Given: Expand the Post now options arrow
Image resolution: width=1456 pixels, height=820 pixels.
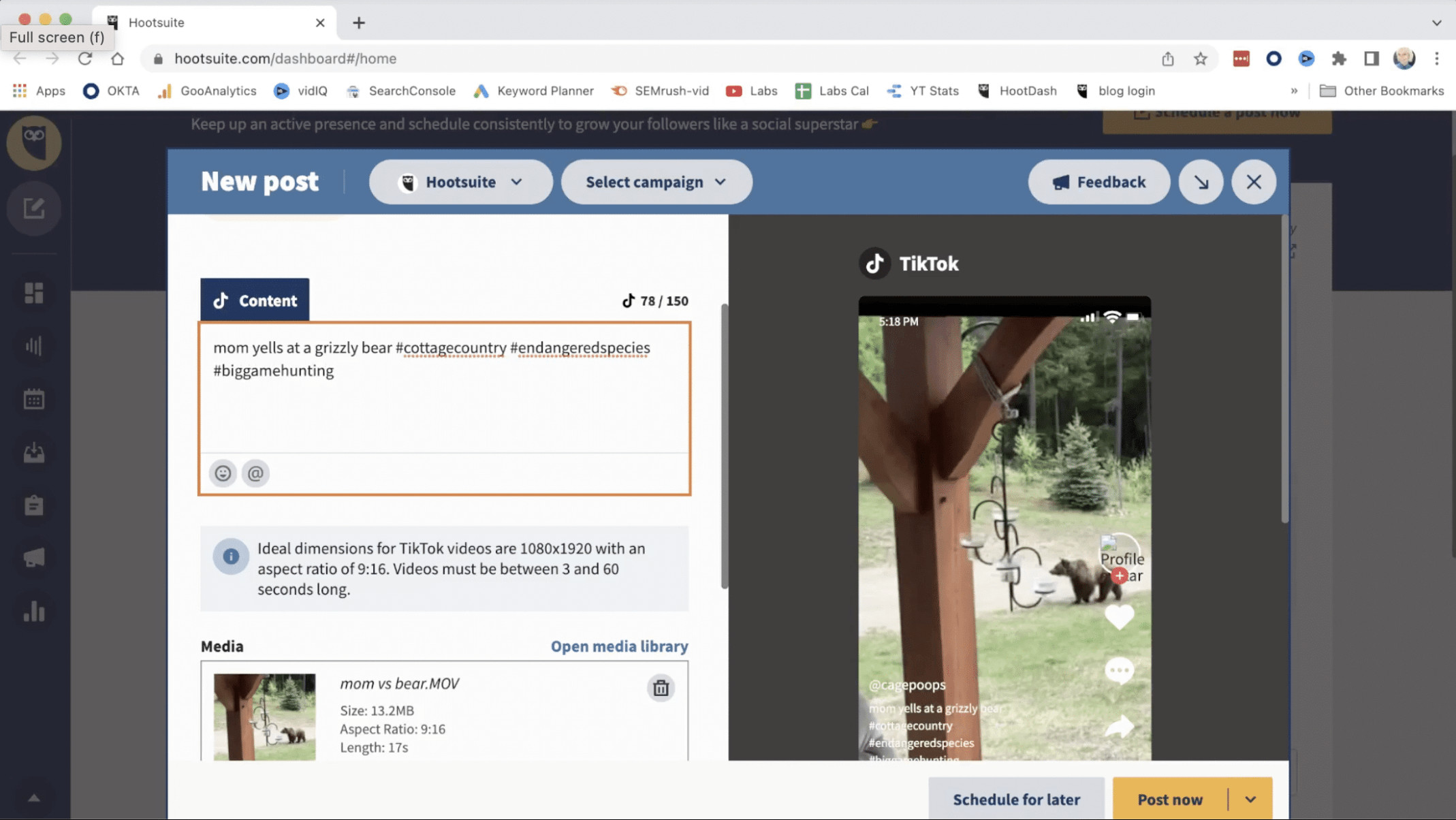Looking at the screenshot, I should pyautogui.click(x=1250, y=799).
